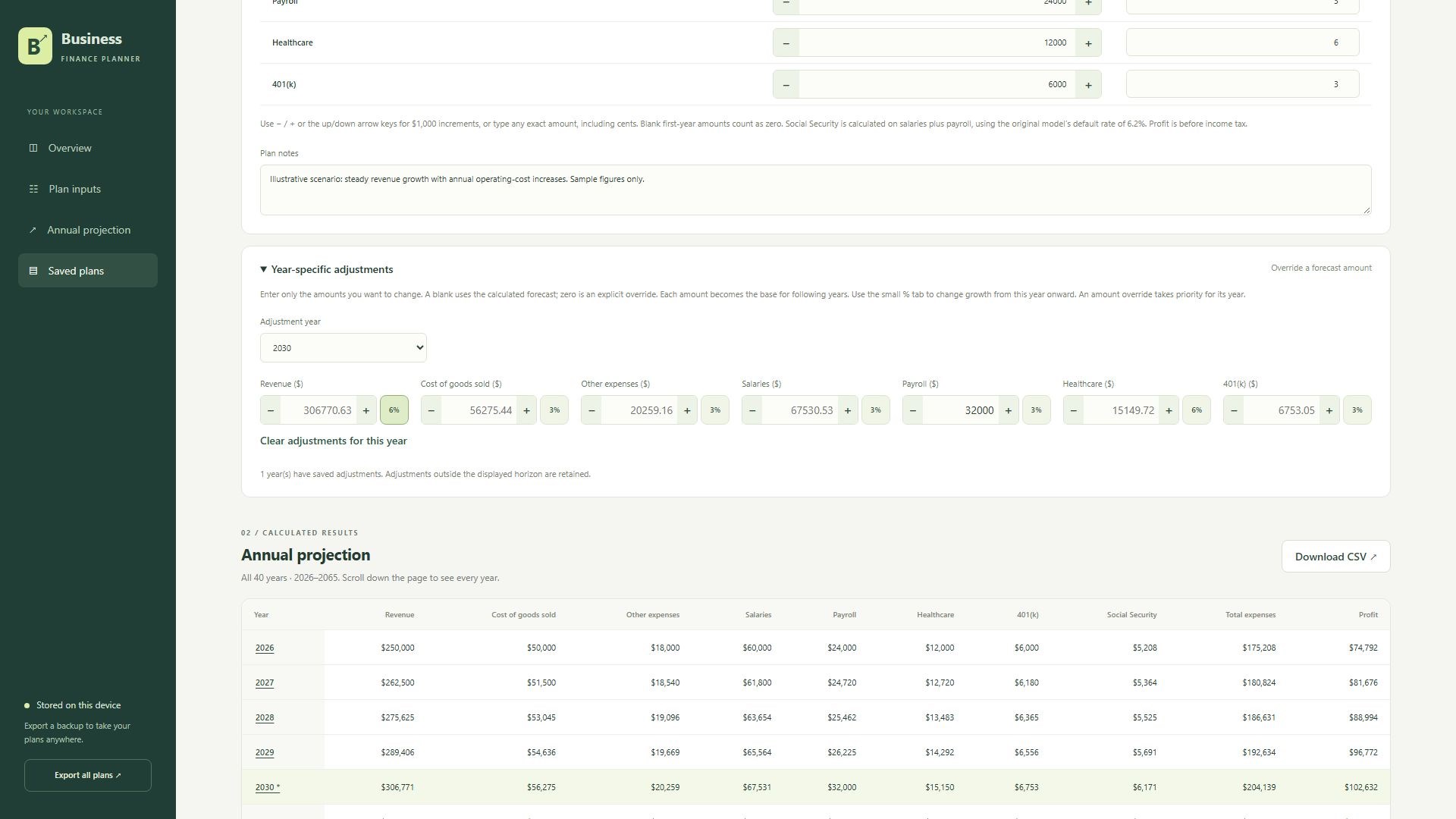The height and width of the screenshot is (819, 1456).
Task: Decrease Other expenses adjustment amount
Action: (591, 410)
